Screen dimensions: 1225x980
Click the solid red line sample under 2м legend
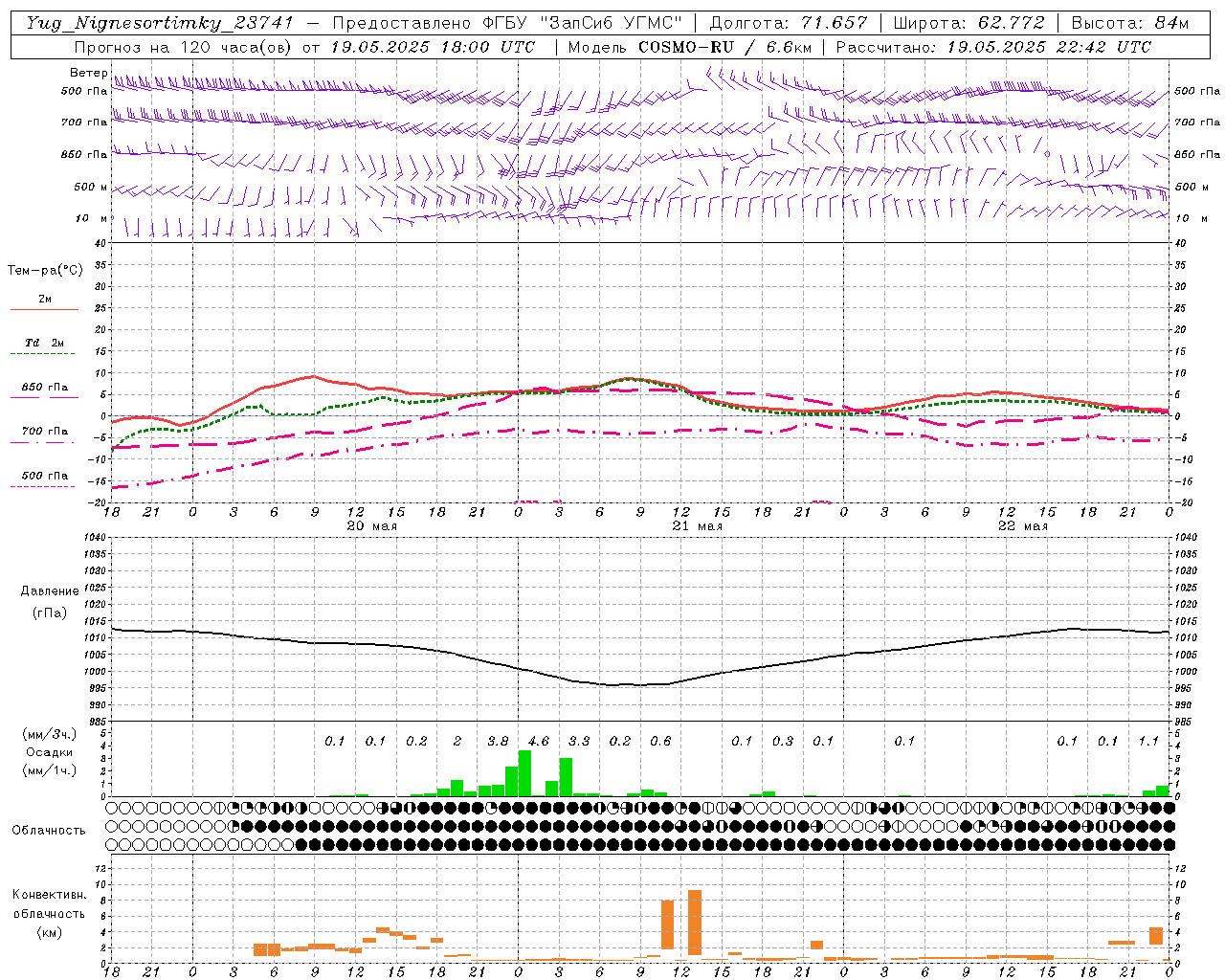(x=44, y=309)
